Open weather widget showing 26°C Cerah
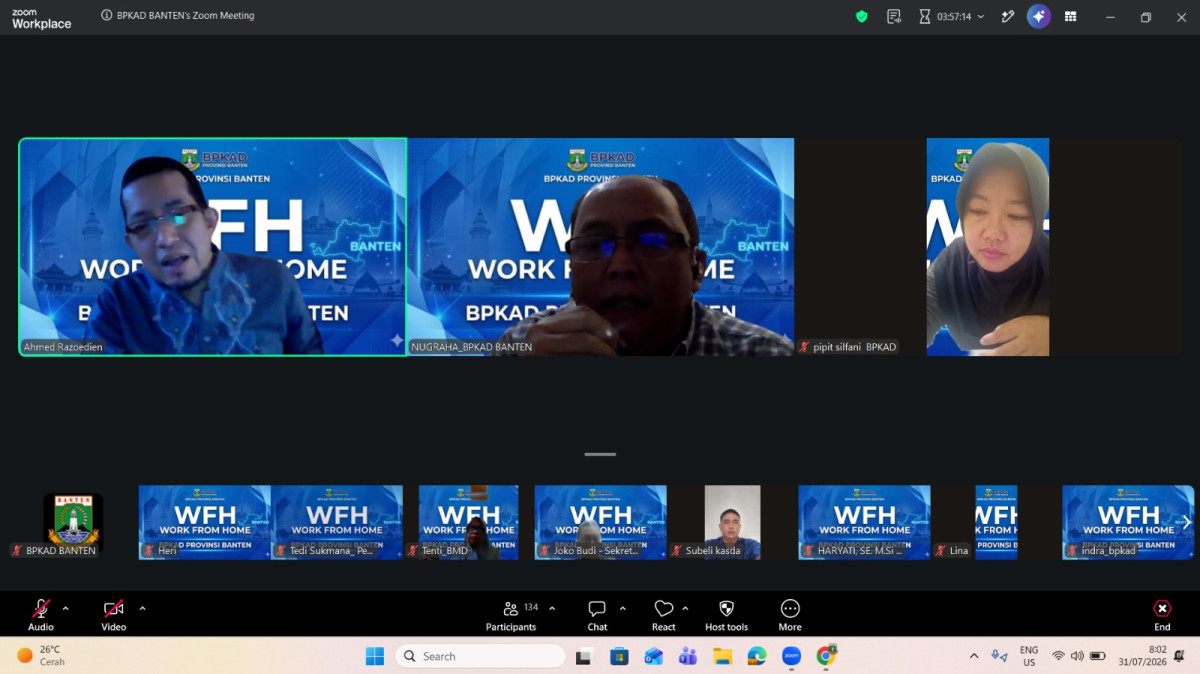 (43, 656)
